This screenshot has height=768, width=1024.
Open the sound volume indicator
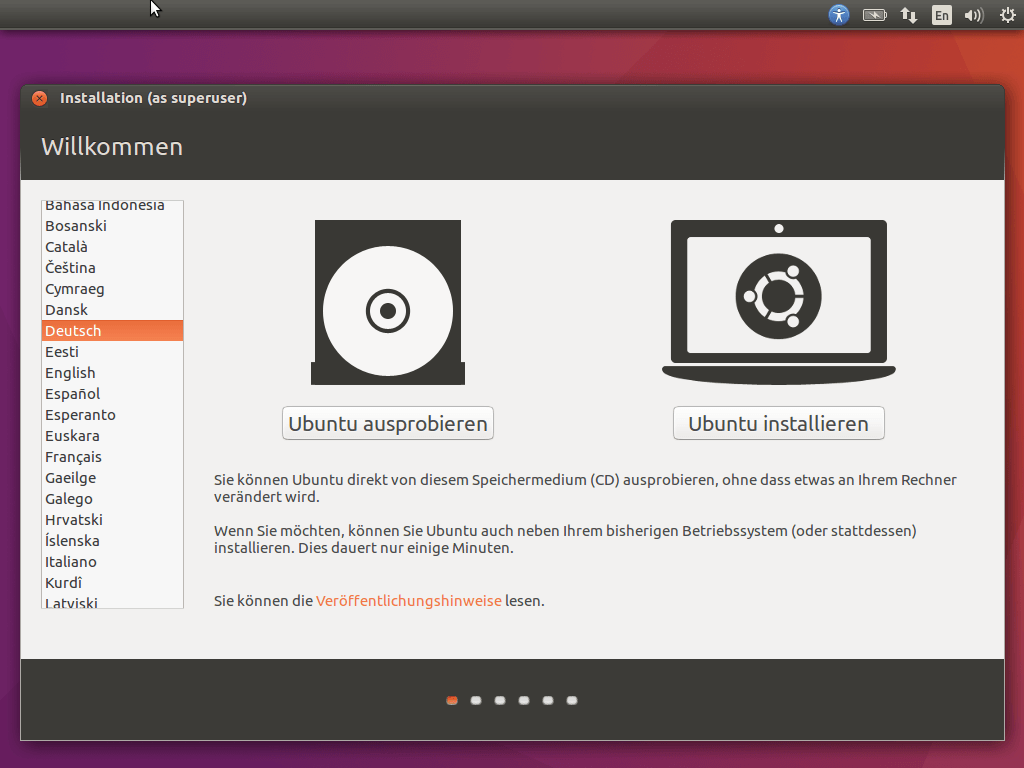coord(974,14)
